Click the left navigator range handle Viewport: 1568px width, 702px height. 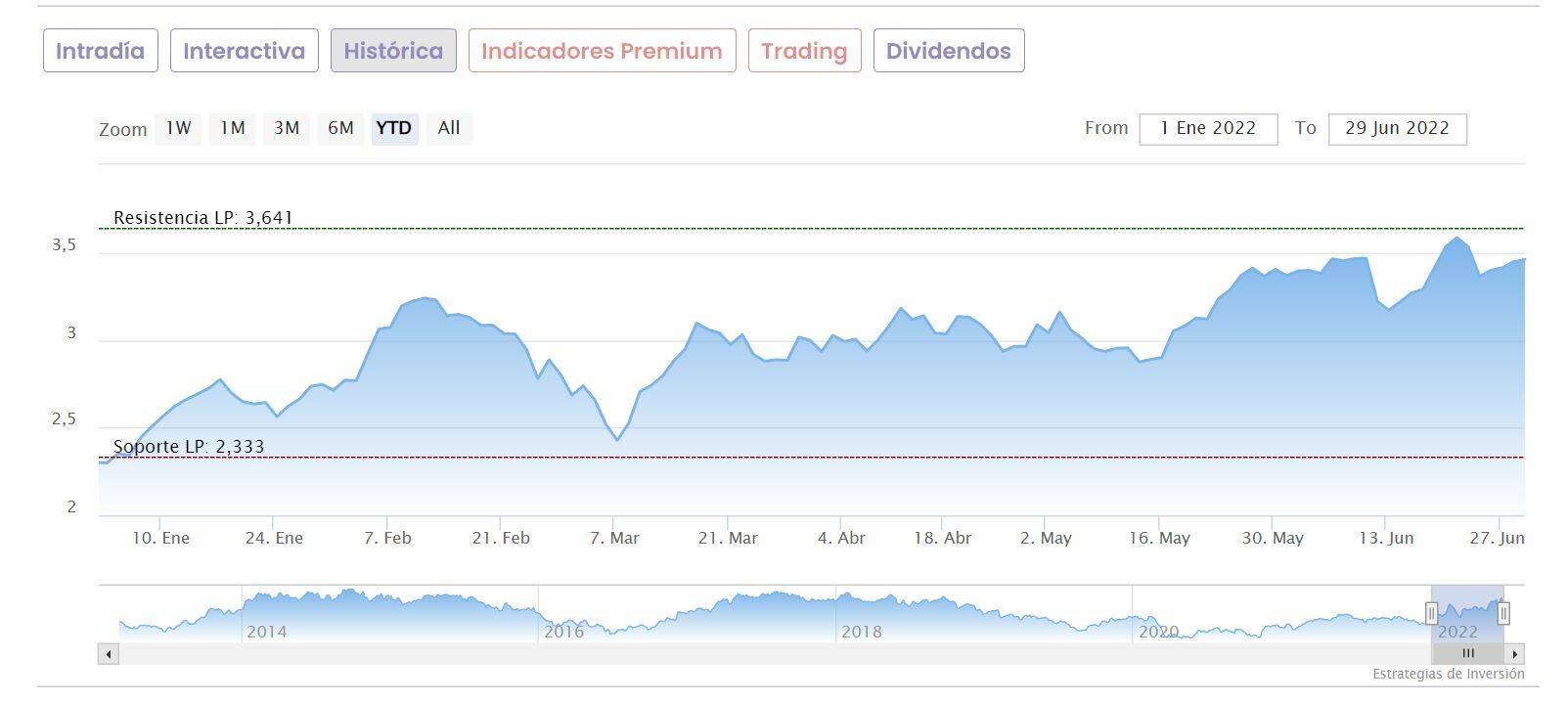(1431, 613)
